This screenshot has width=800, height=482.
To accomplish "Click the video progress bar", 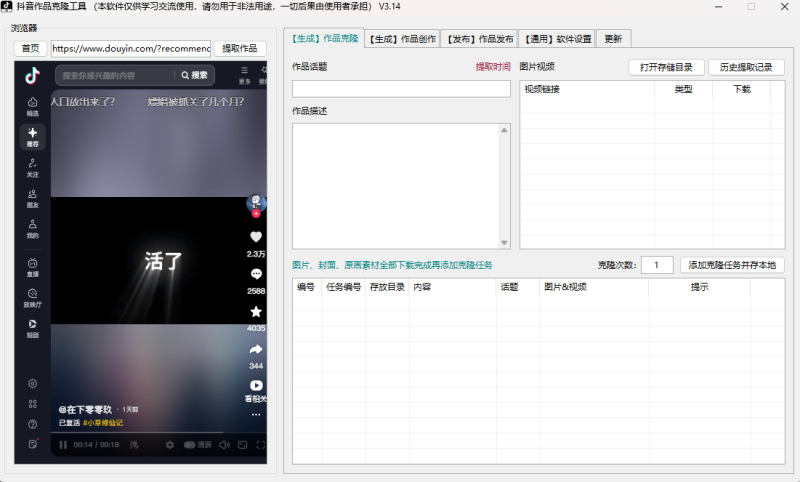I will [x=159, y=433].
